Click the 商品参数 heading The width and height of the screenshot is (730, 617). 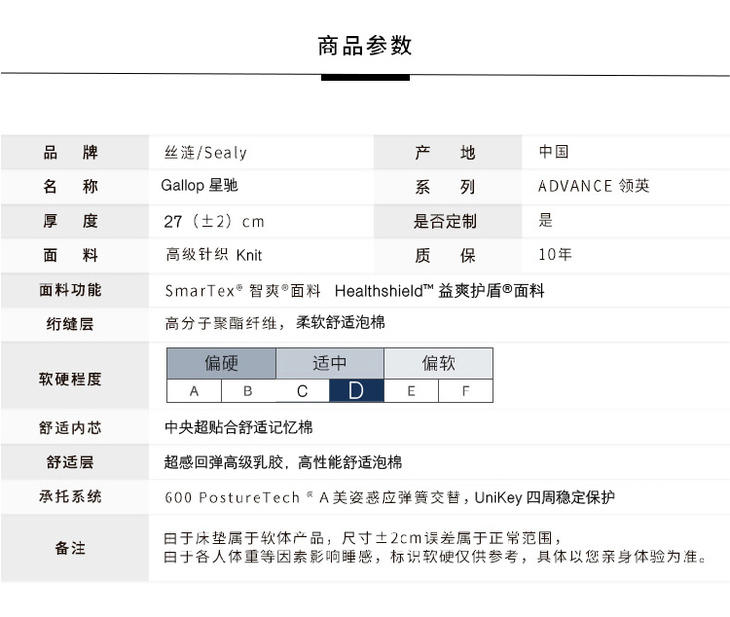pos(365,46)
